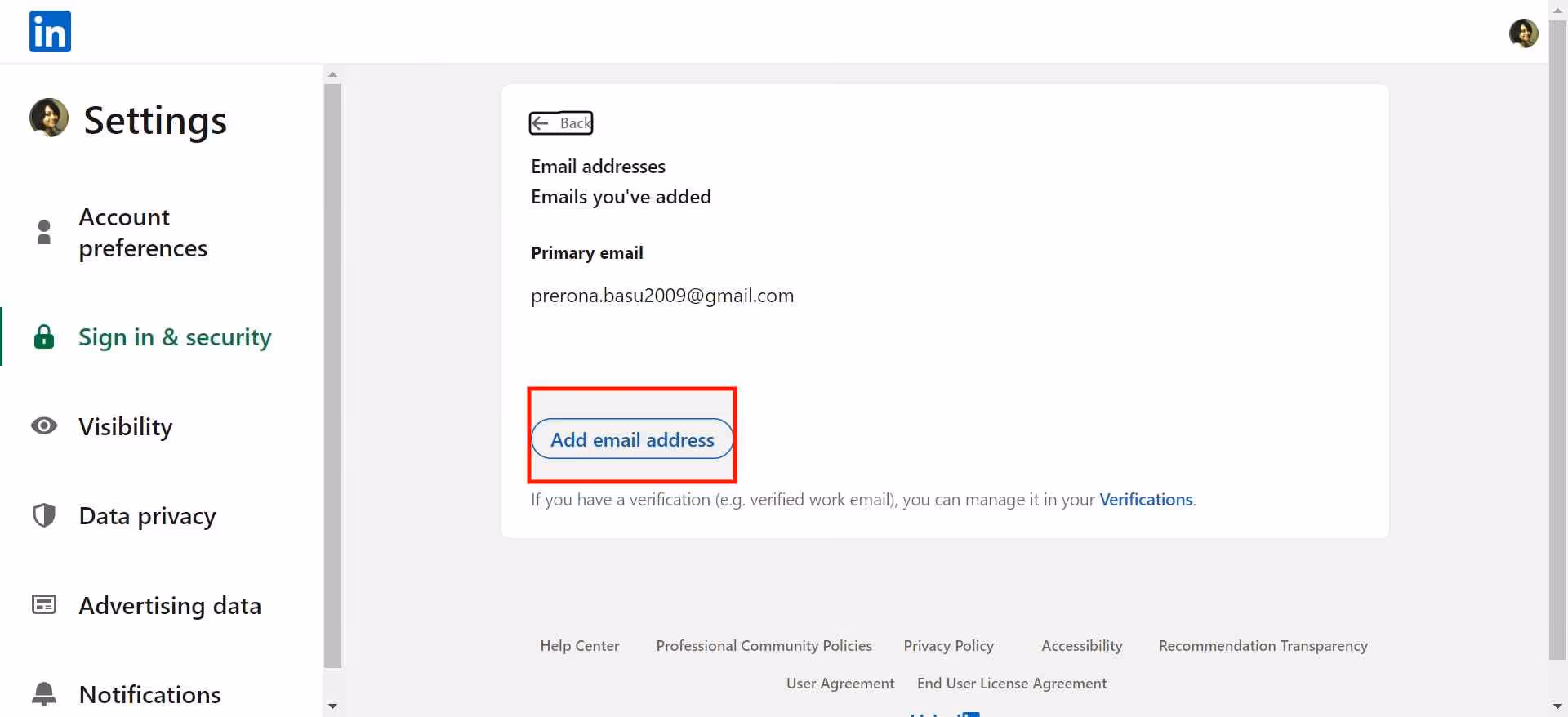Viewport: 1568px width, 717px height.
Task: Open Accessibility footer link
Action: [1082, 646]
